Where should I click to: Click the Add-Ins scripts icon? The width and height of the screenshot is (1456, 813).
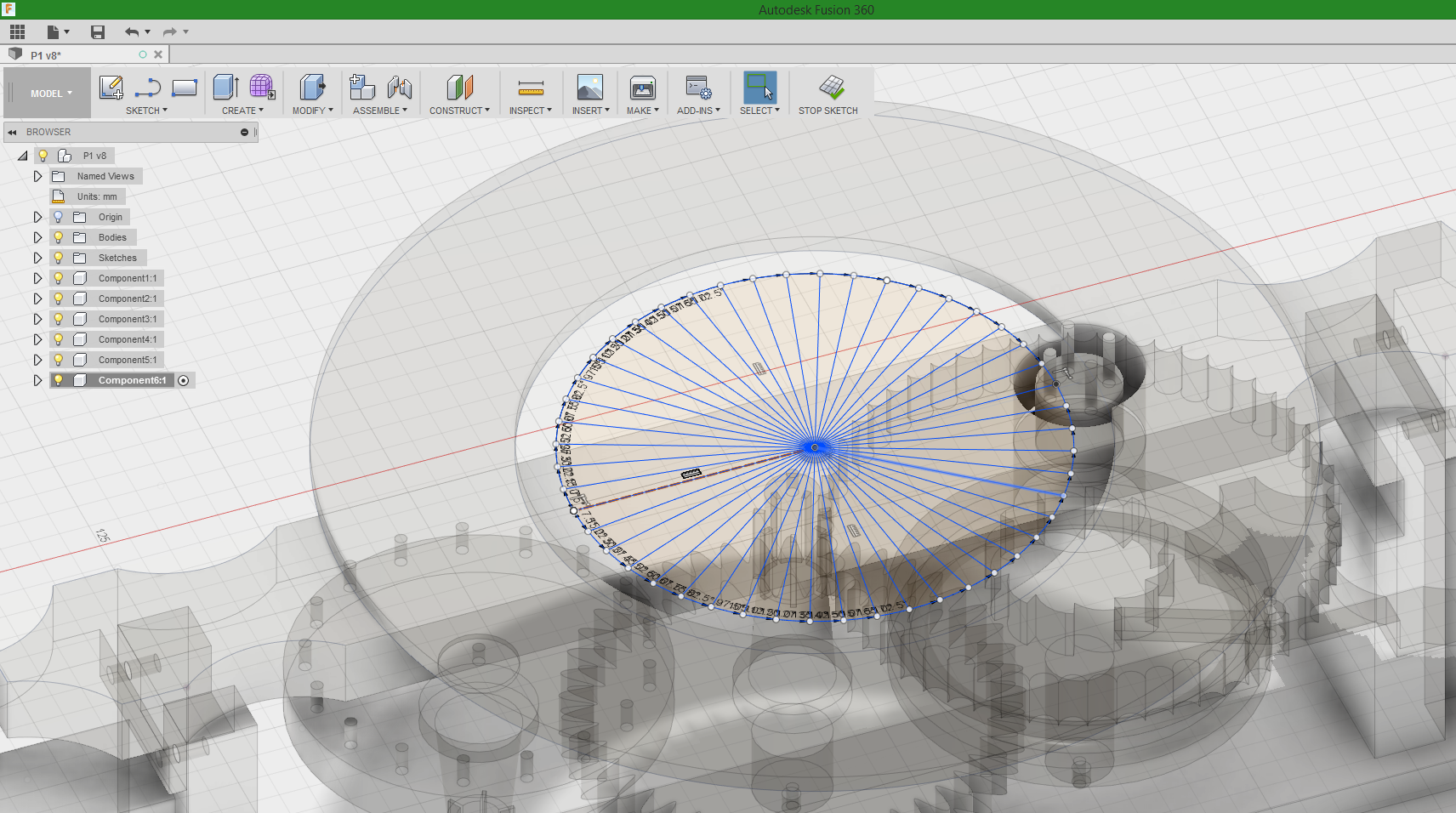[698, 88]
